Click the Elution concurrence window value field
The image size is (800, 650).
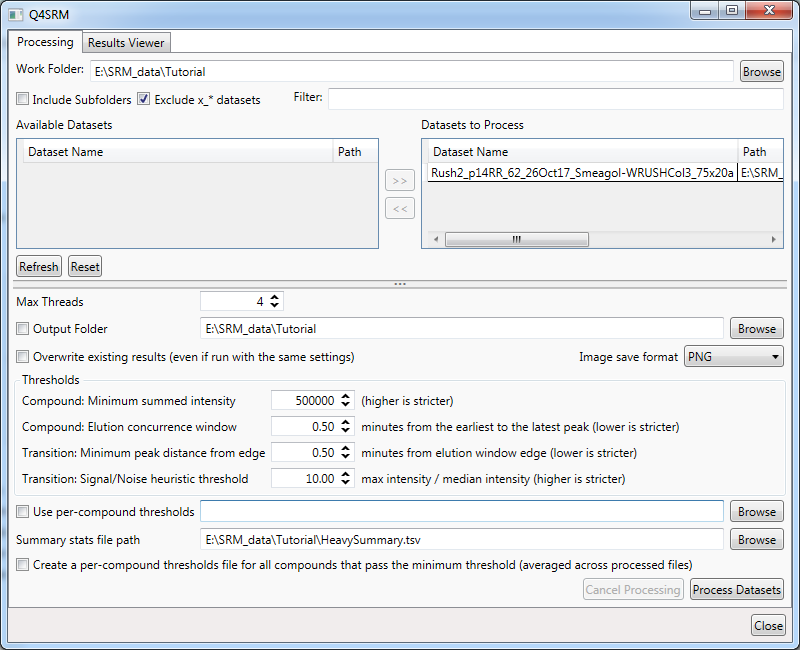[304, 427]
